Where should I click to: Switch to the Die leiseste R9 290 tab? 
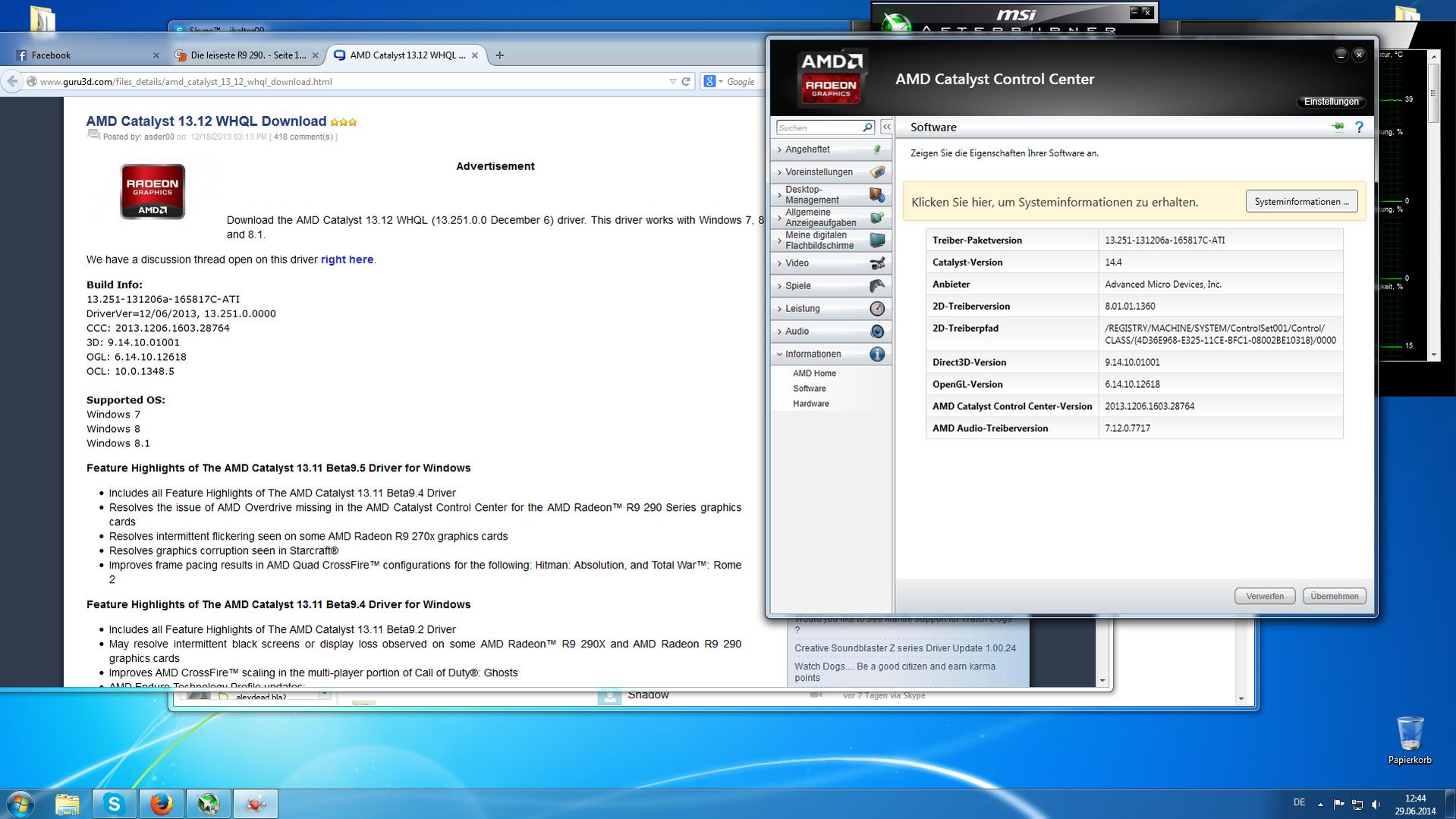click(247, 55)
